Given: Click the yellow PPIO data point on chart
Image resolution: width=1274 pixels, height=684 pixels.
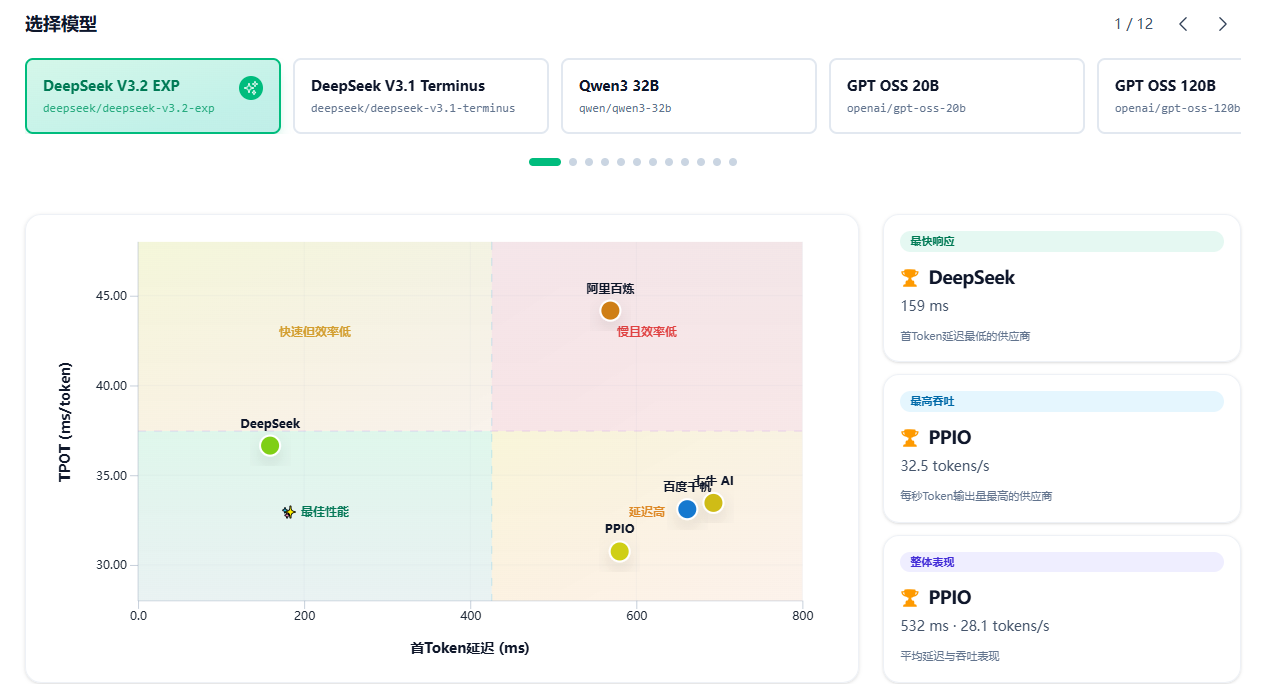Looking at the screenshot, I should (x=620, y=552).
